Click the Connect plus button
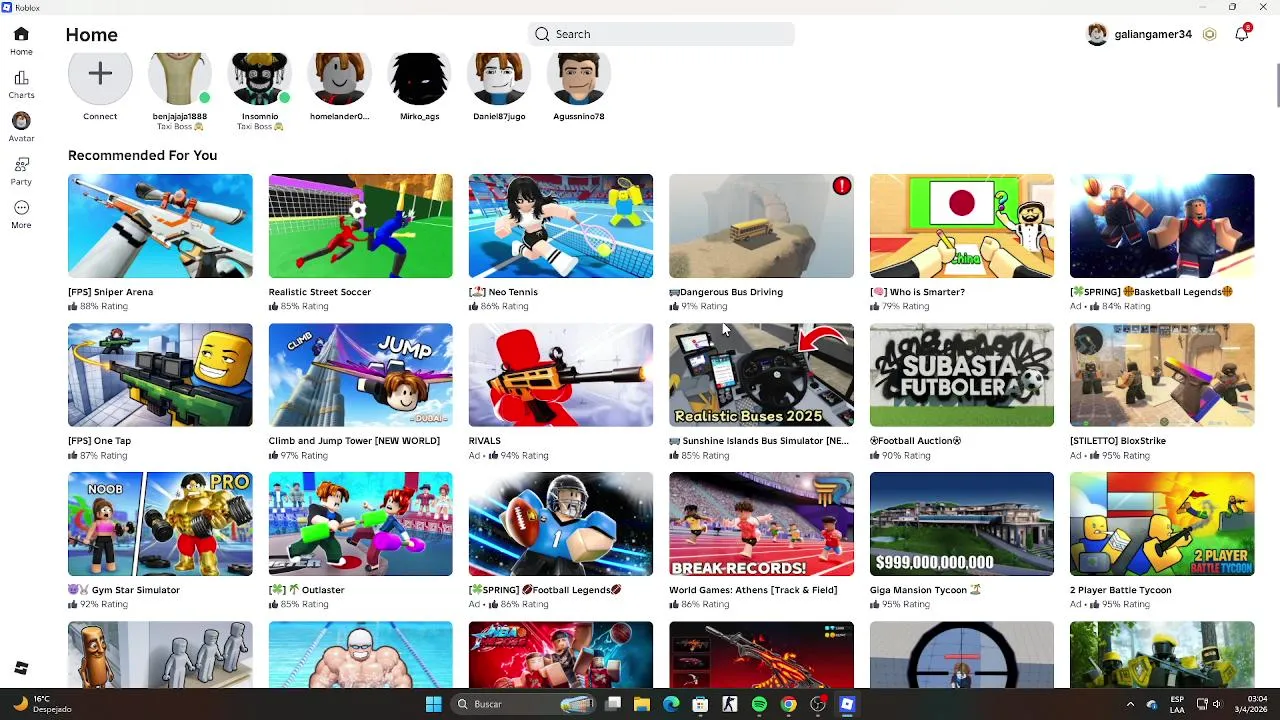The width and height of the screenshot is (1280, 720). point(100,74)
